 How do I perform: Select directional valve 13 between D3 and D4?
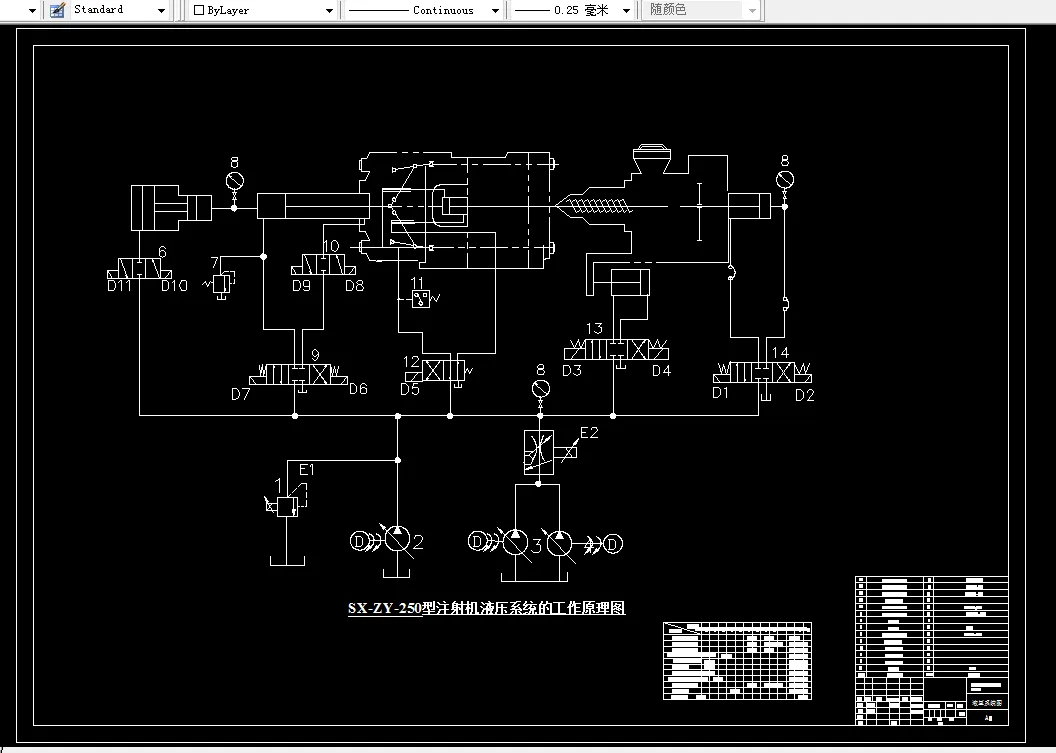click(x=616, y=350)
